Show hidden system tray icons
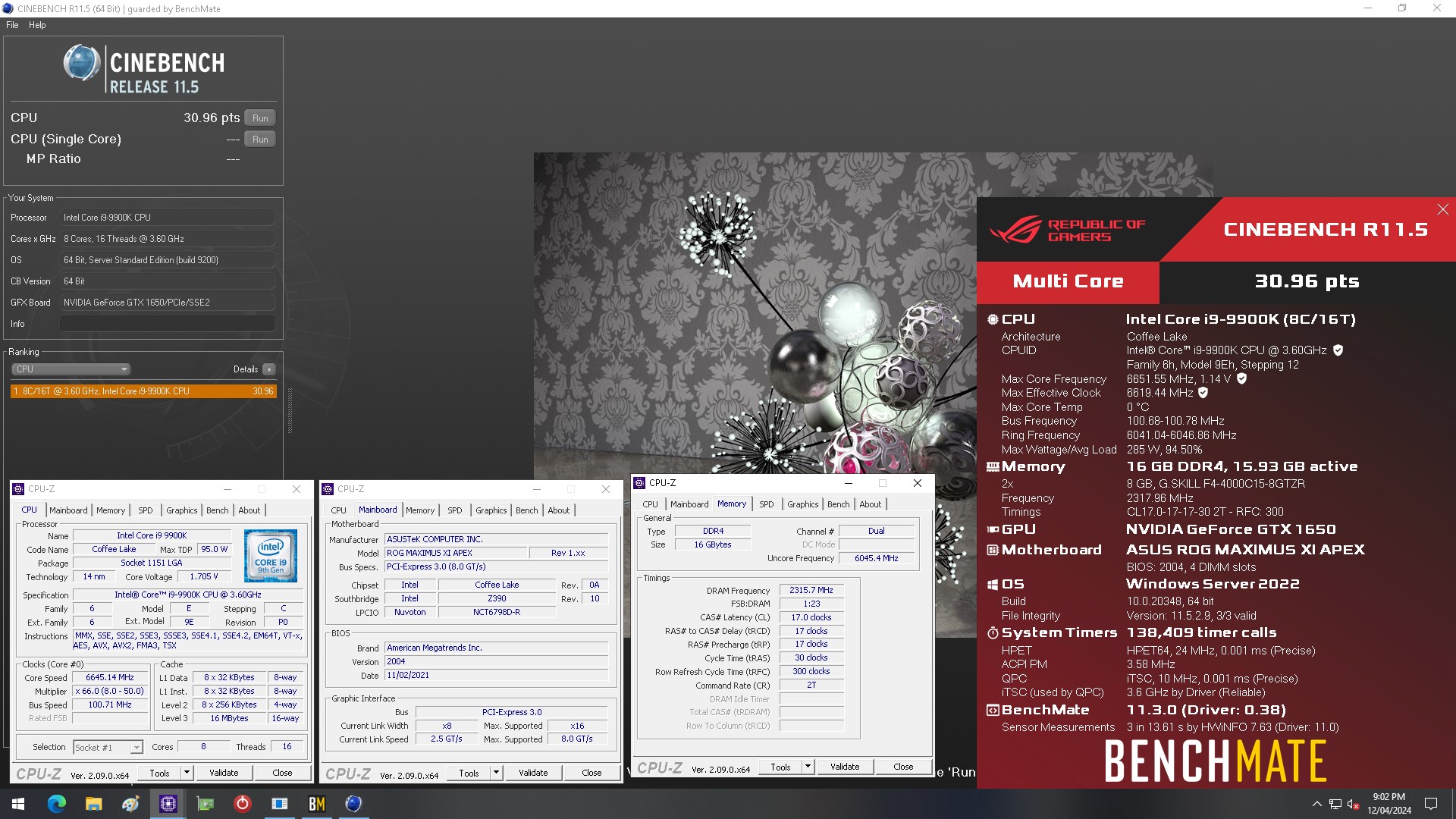Image resolution: width=1456 pixels, height=819 pixels. point(1317,804)
